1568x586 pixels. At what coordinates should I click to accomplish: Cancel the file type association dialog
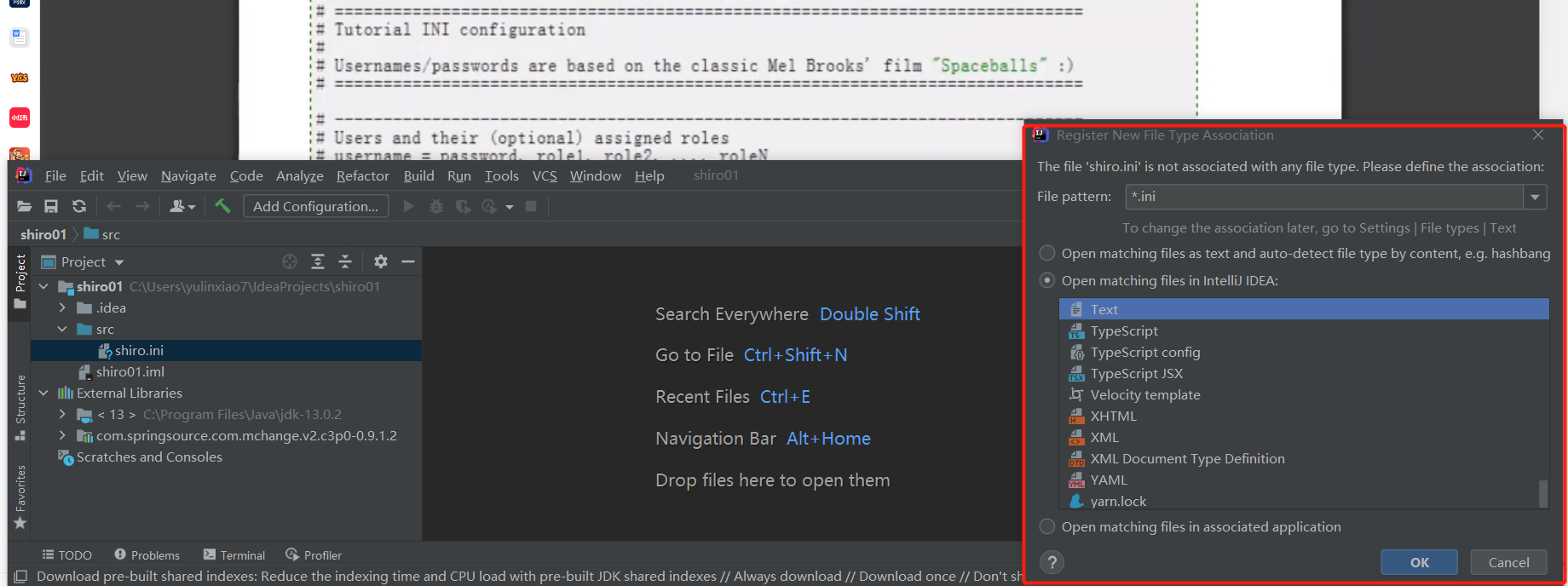click(x=1508, y=562)
